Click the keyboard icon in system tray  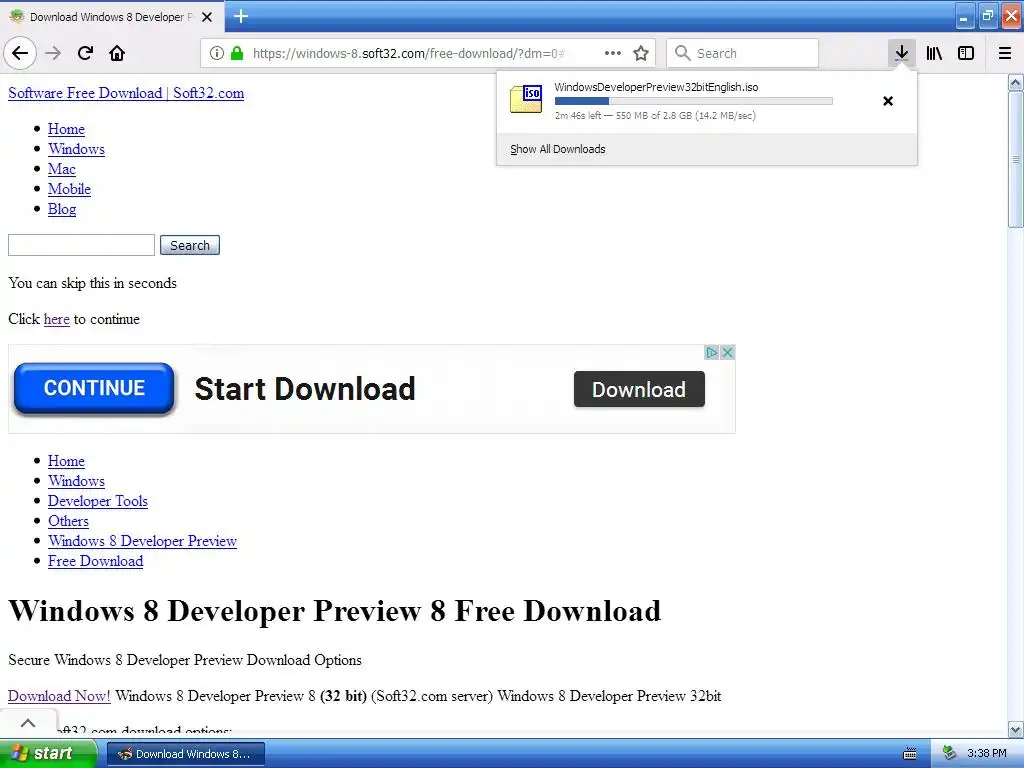click(910, 754)
